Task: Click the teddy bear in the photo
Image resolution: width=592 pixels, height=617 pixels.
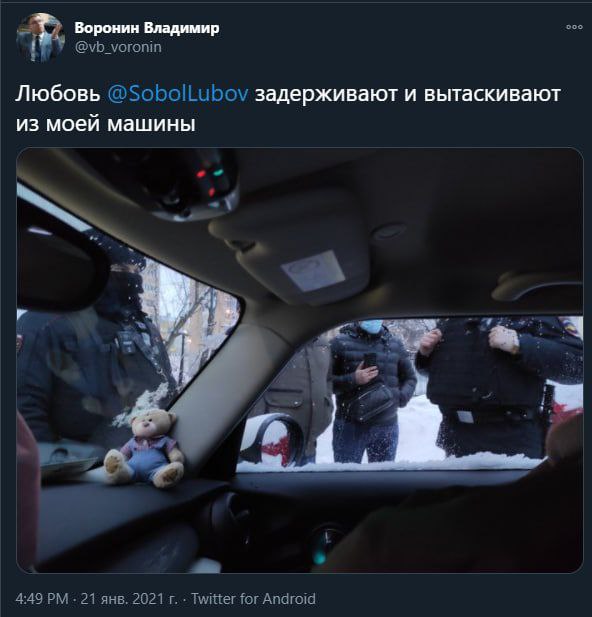Action: tap(145, 447)
